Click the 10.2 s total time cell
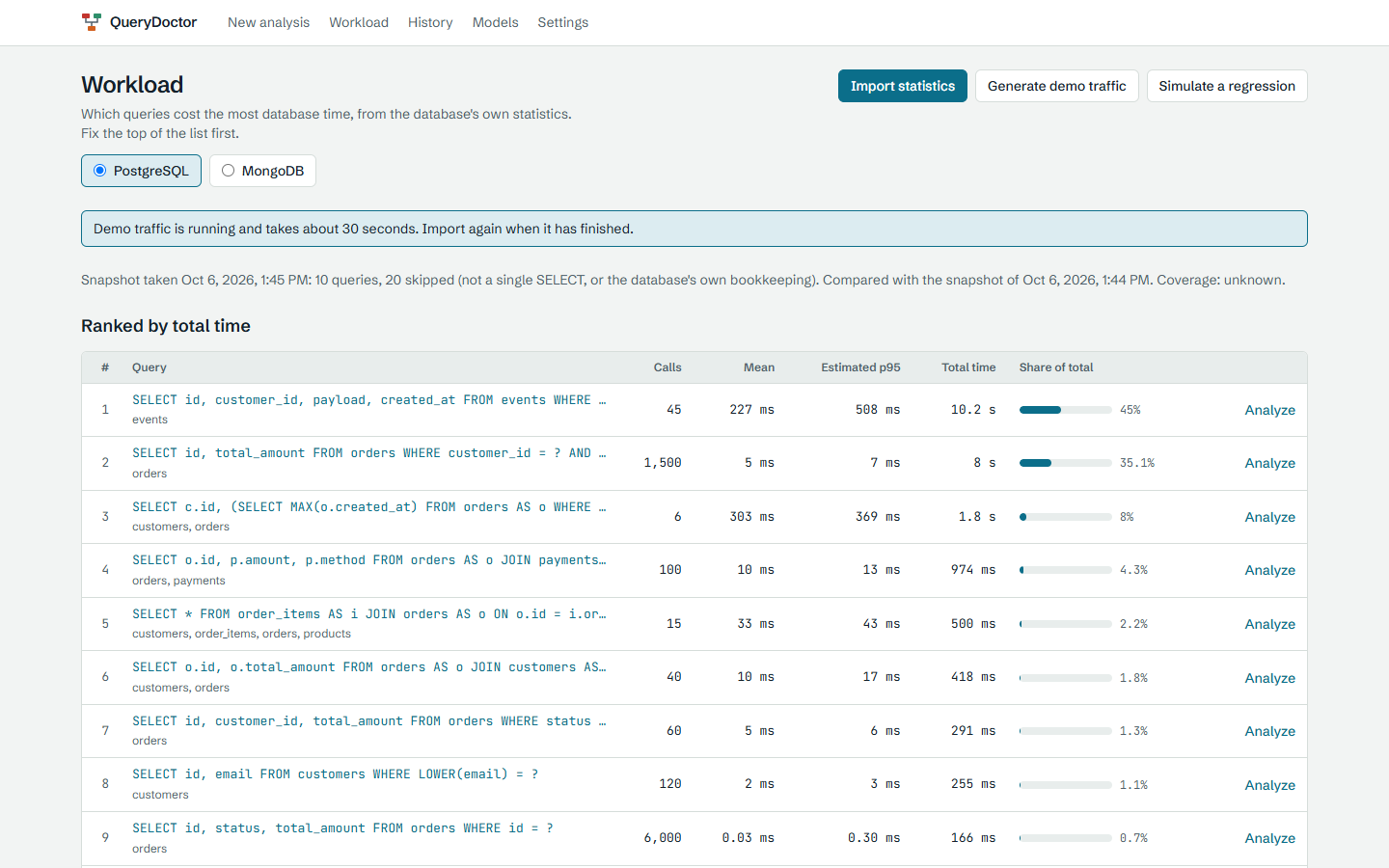The height and width of the screenshot is (868, 1389). point(973,410)
